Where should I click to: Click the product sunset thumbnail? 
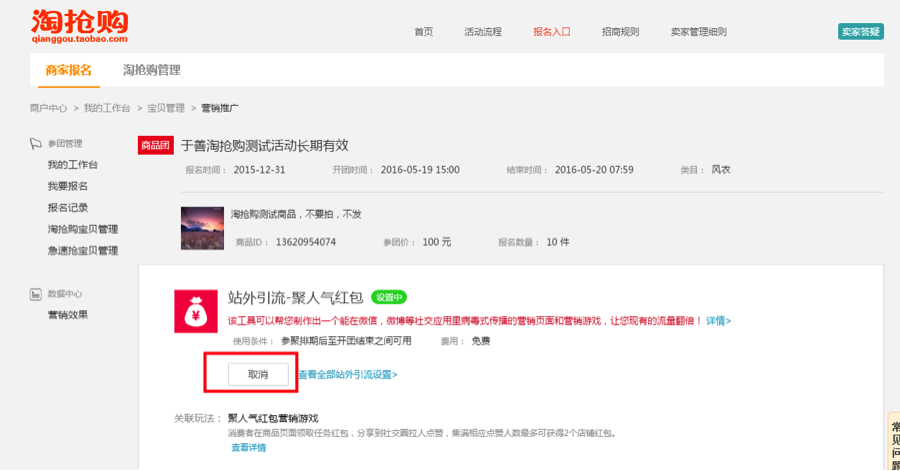[202, 228]
